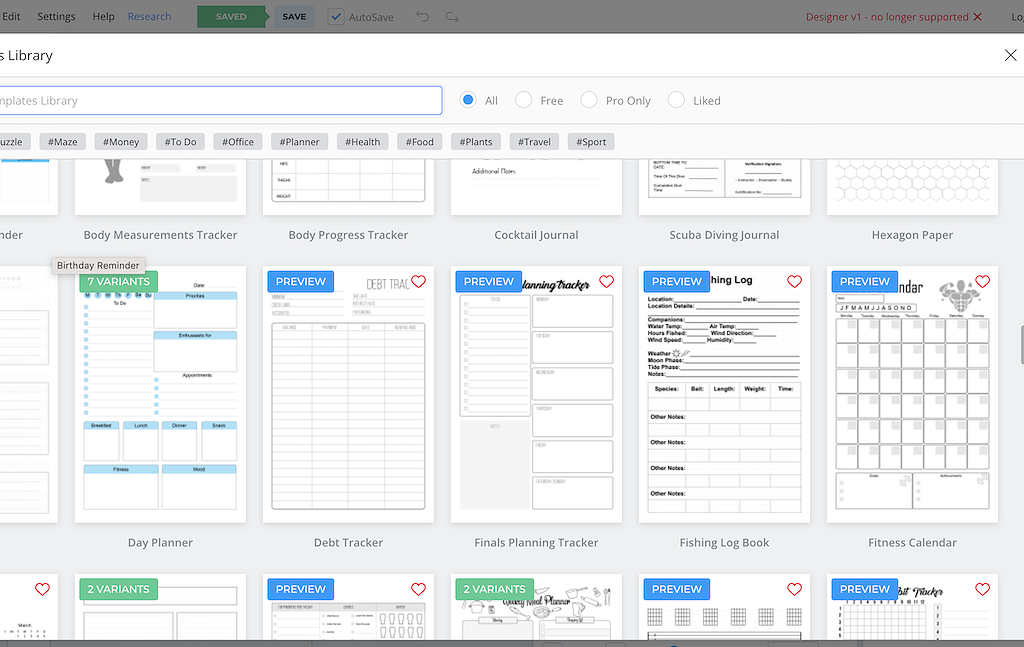Like the Debt Tracker template heart icon

(418, 282)
